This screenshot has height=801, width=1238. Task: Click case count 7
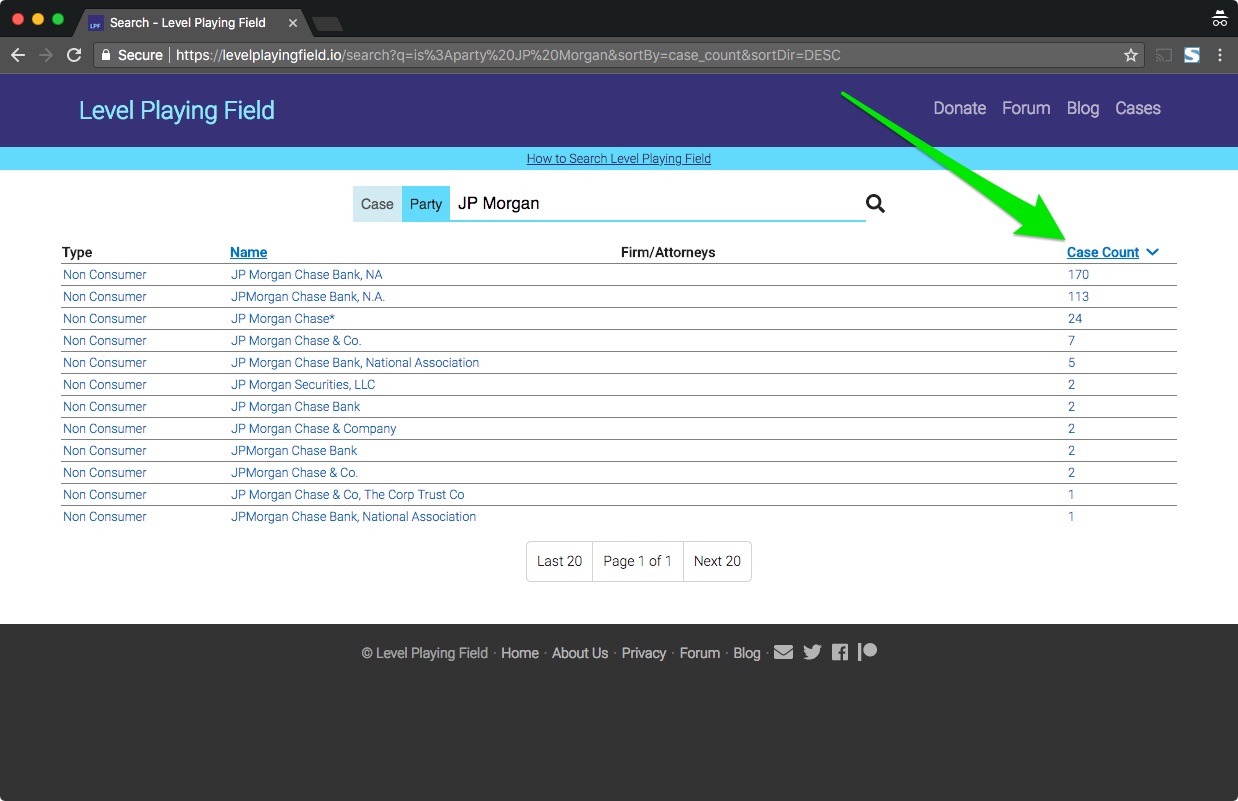[x=1071, y=340]
